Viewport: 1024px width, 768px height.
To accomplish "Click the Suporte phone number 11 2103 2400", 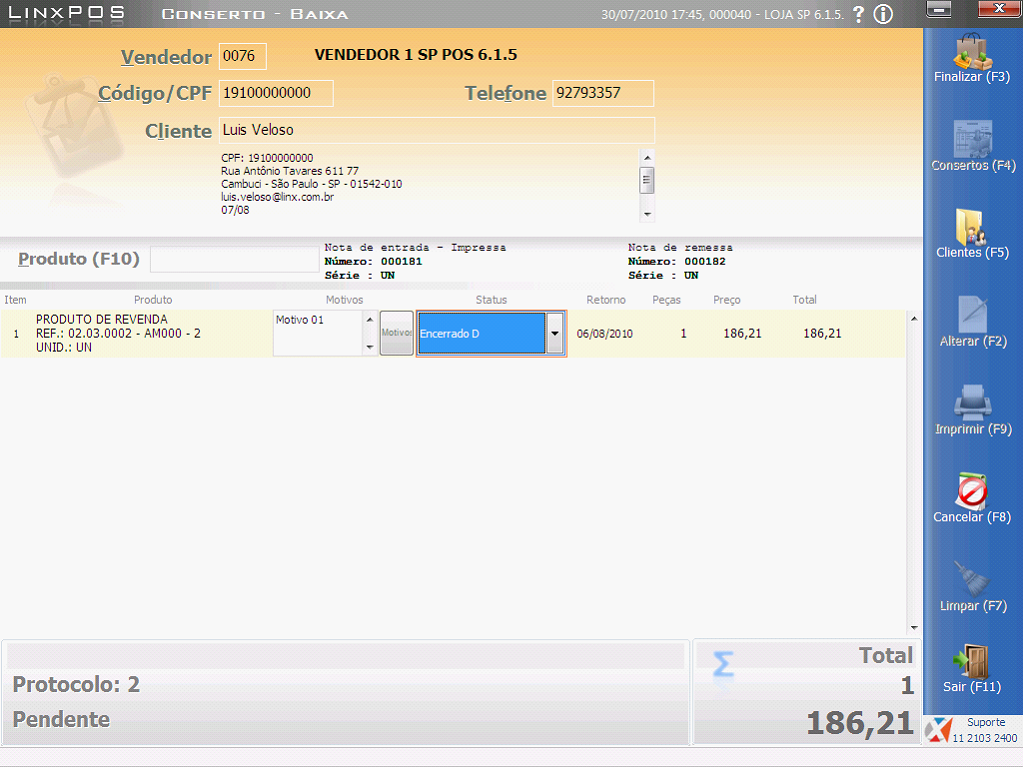I will 985,738.
